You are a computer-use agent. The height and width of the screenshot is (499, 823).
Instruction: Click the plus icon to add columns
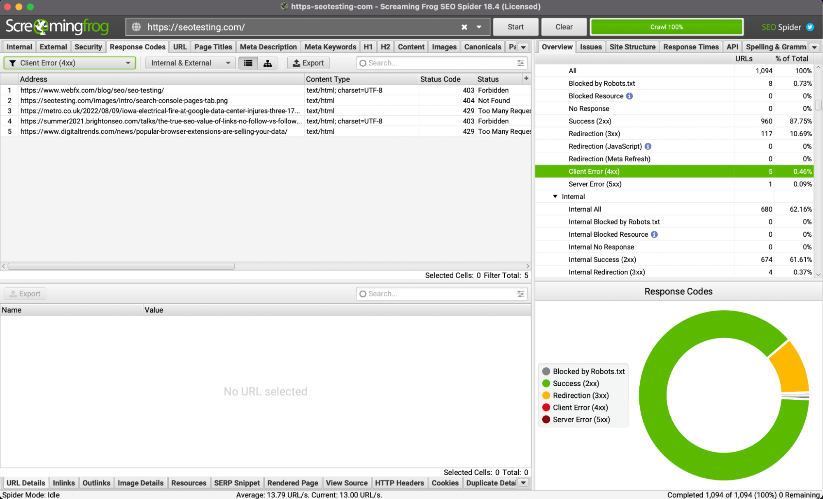pos(521,78)
